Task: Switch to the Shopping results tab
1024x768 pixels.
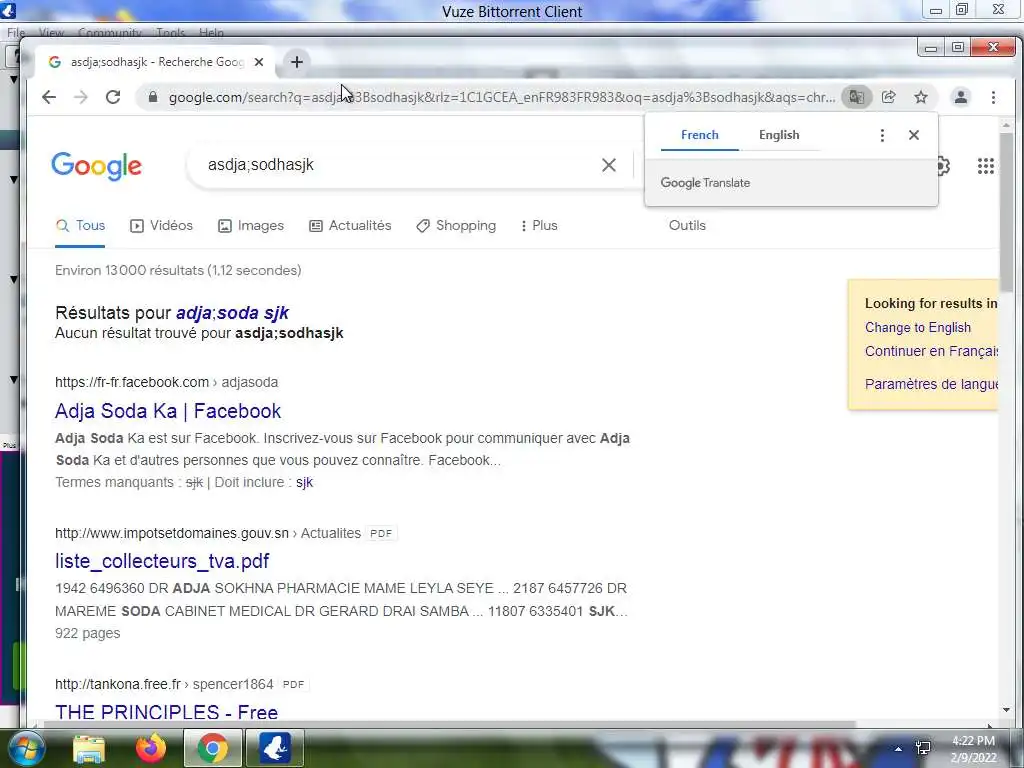Action: 456,226
